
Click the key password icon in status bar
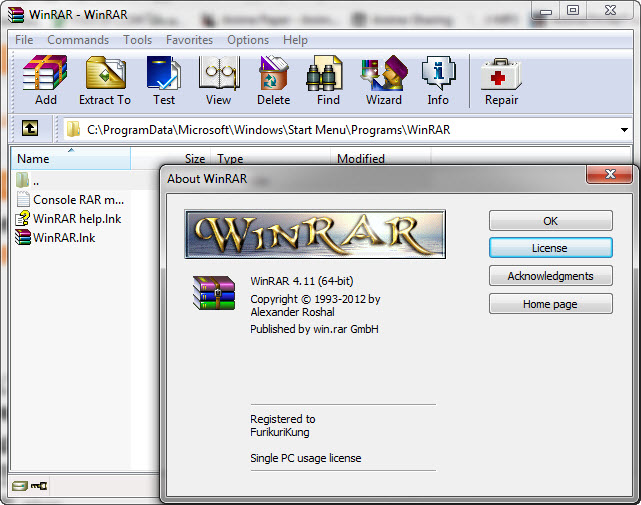39,486
